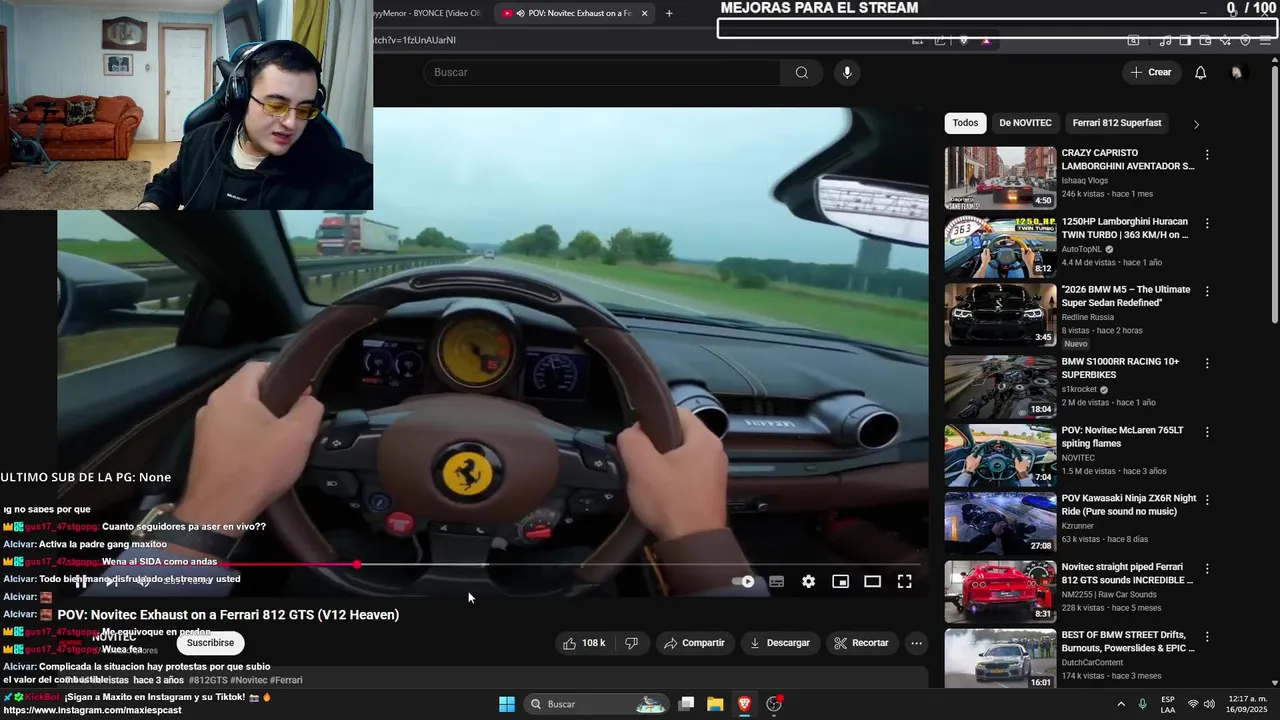Open the Brave browser taskbar icon
The image size is (1280, 720).
(744, 704)
